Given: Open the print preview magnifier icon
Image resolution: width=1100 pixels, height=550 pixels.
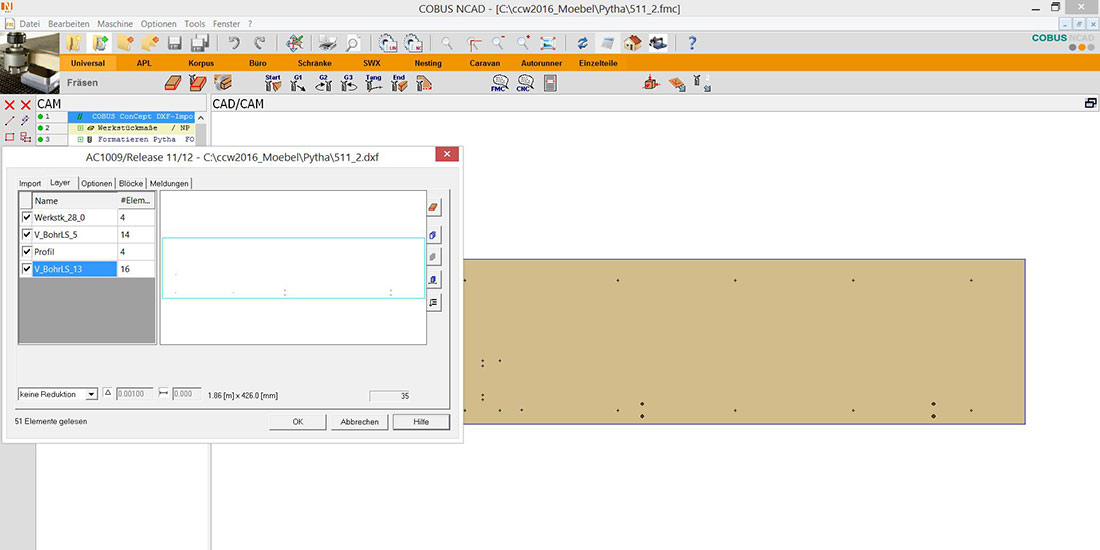Looking at the screenshot, I should (352, 43).
